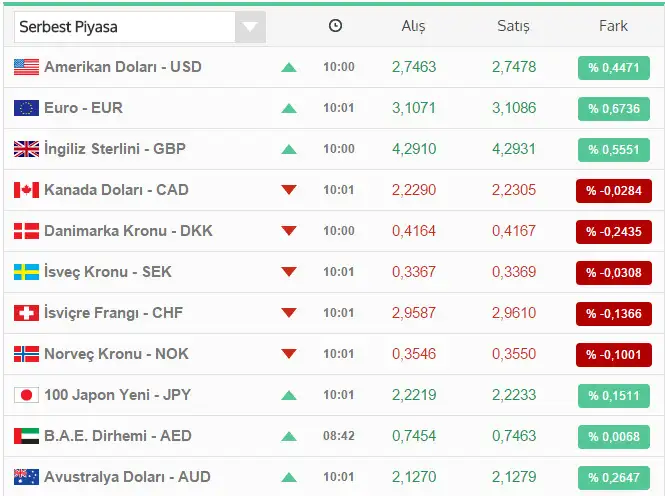Select the USD buying rate 2,7463
665x496 pixels.
pyautogui.click(x=414, y=67)
